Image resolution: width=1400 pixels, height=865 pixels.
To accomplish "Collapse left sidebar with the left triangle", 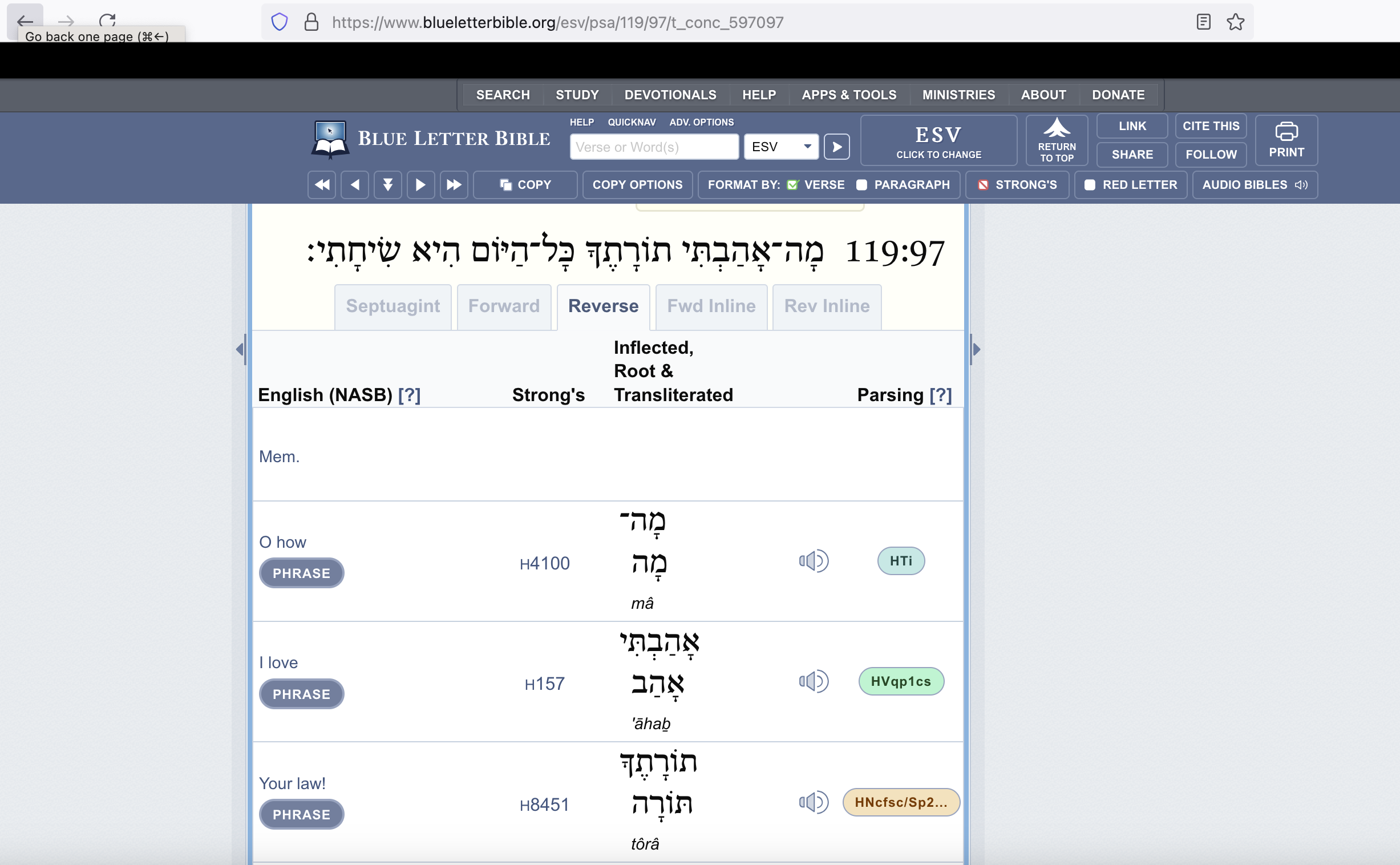I will (x=240, y=349).
